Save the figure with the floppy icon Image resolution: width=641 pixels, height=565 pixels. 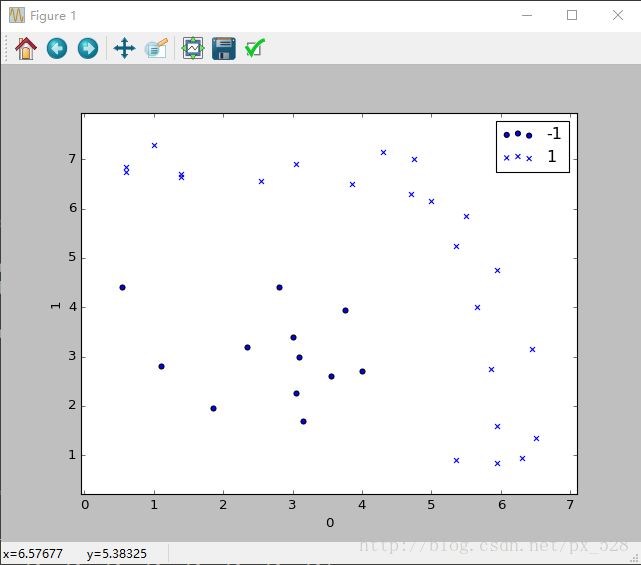tap(224, 48)
